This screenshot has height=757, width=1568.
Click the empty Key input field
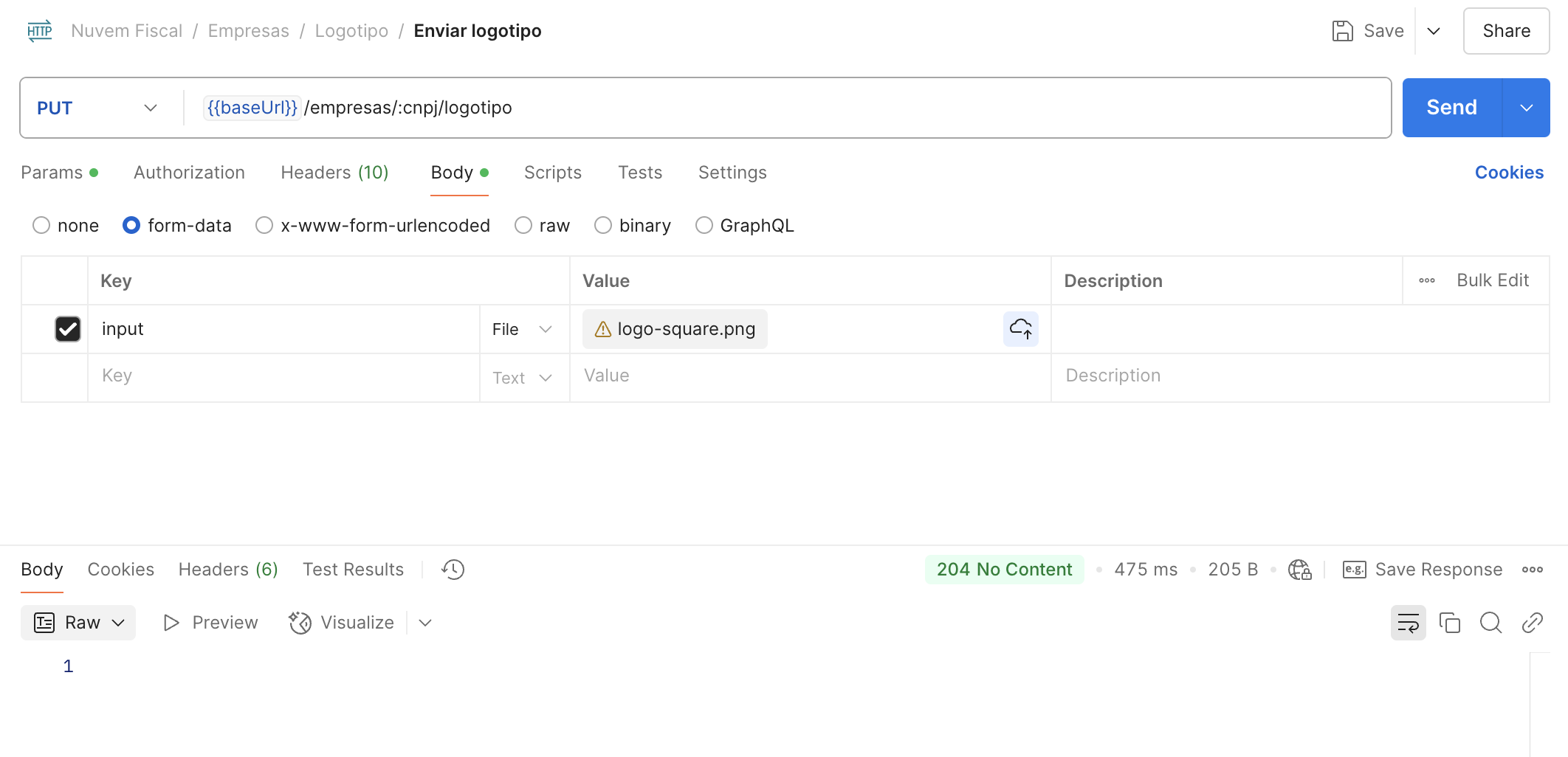tap(284, 378)
